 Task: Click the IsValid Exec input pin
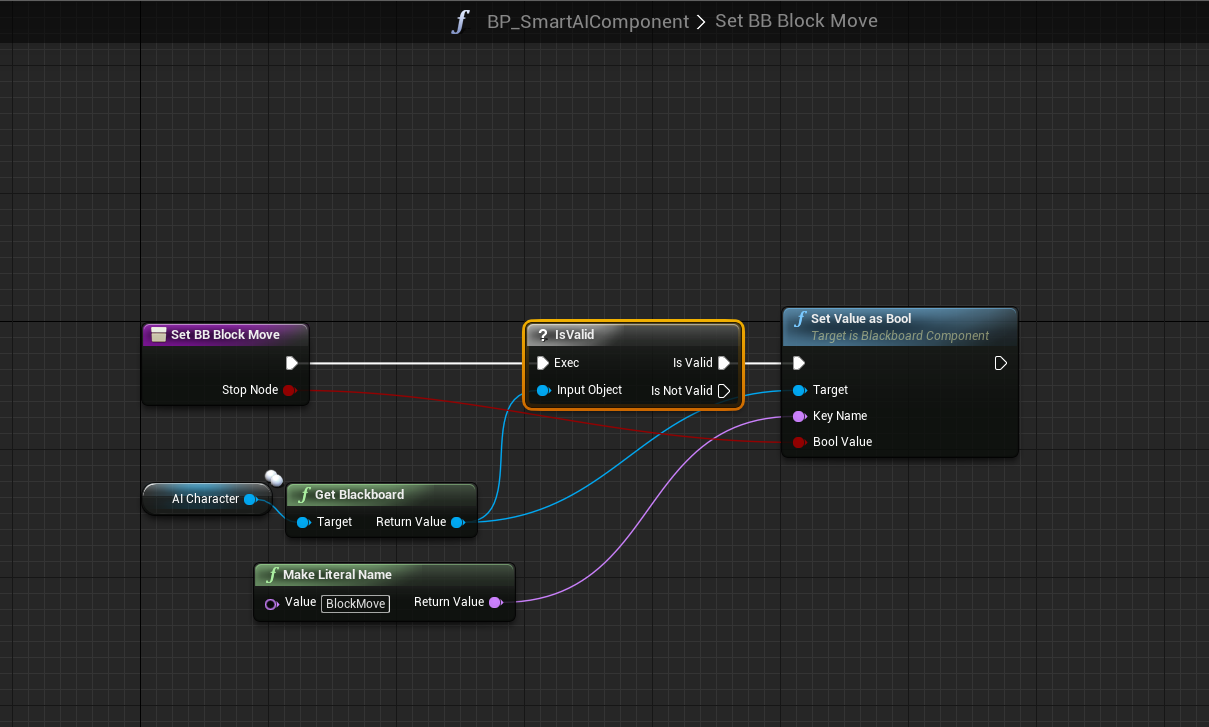pyautogui.click(x=543, y=363)
